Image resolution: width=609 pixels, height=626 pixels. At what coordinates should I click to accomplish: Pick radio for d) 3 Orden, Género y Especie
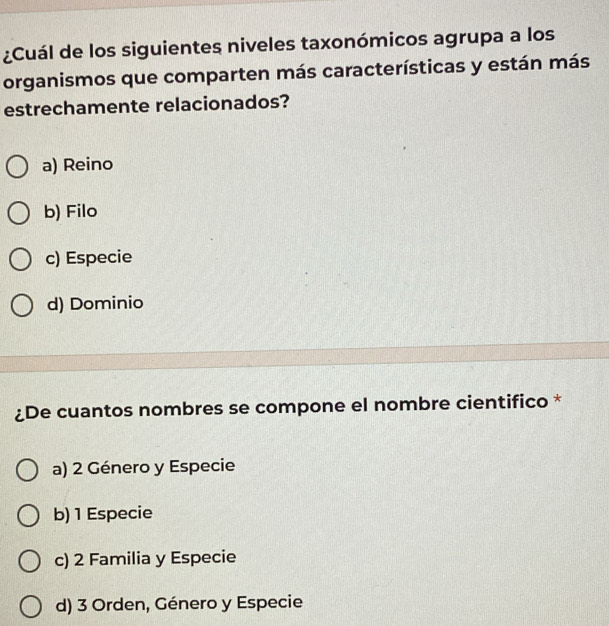coord(31,607)
